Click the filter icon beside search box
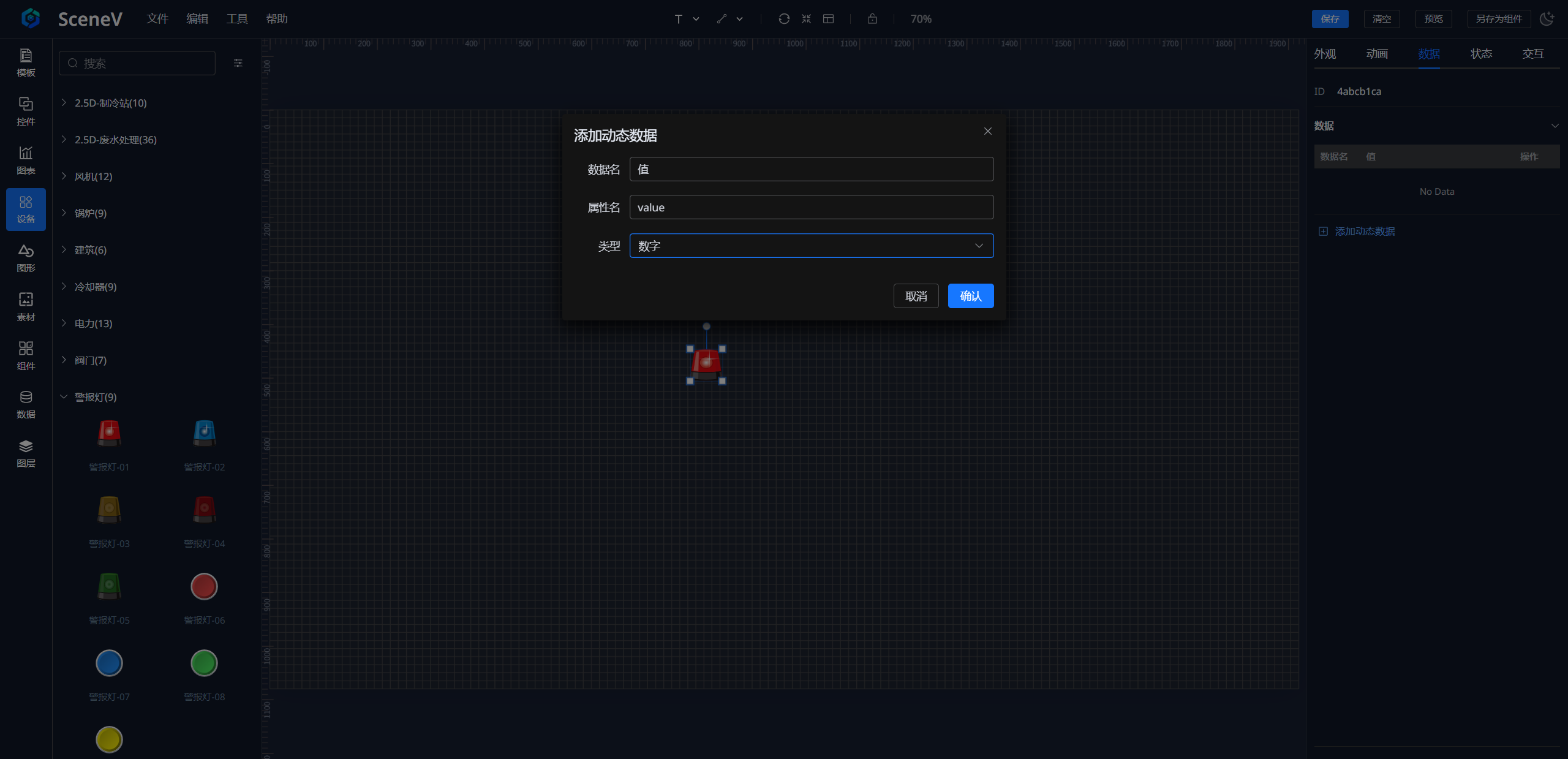 (238, 63)
